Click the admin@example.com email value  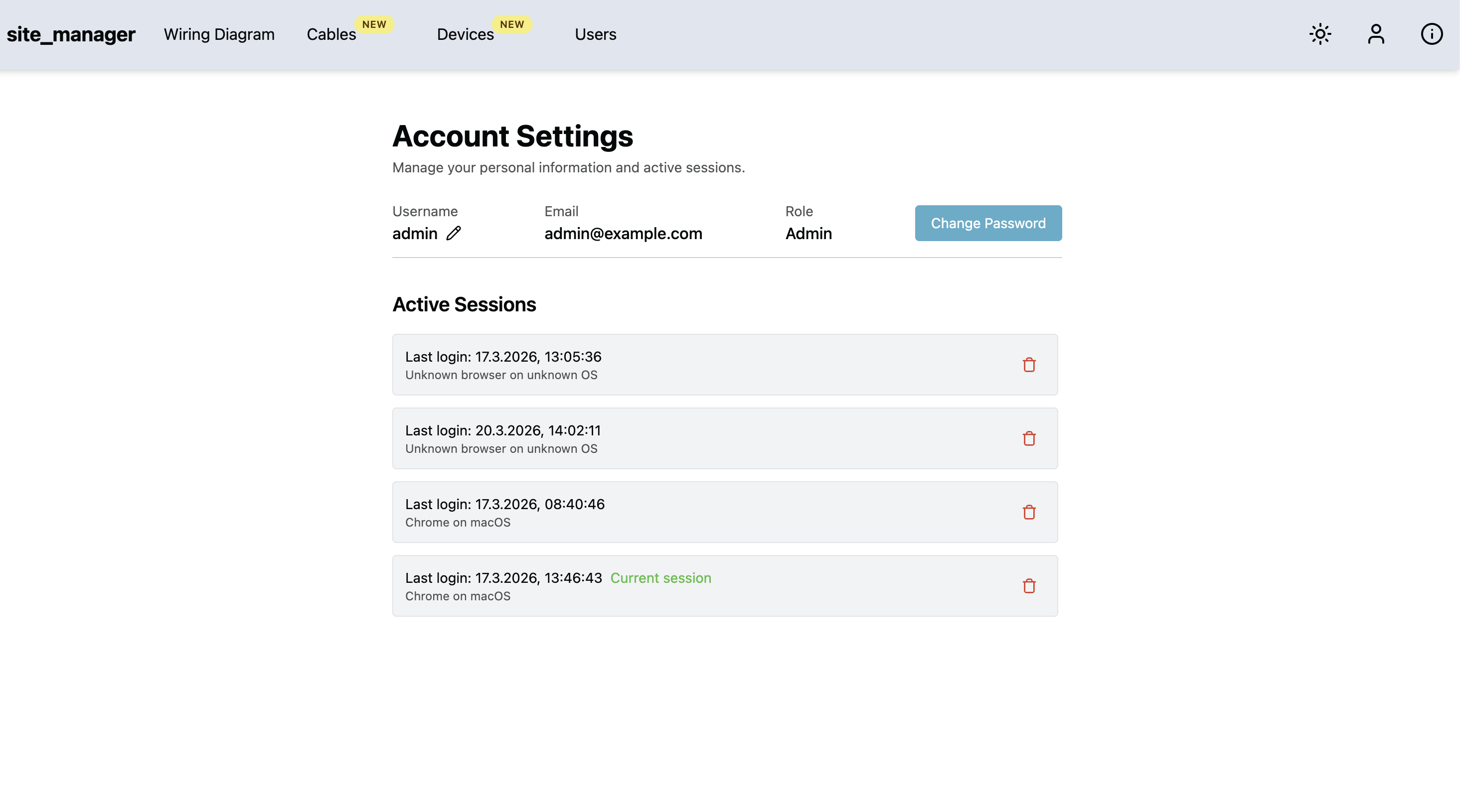click(623, 233)
